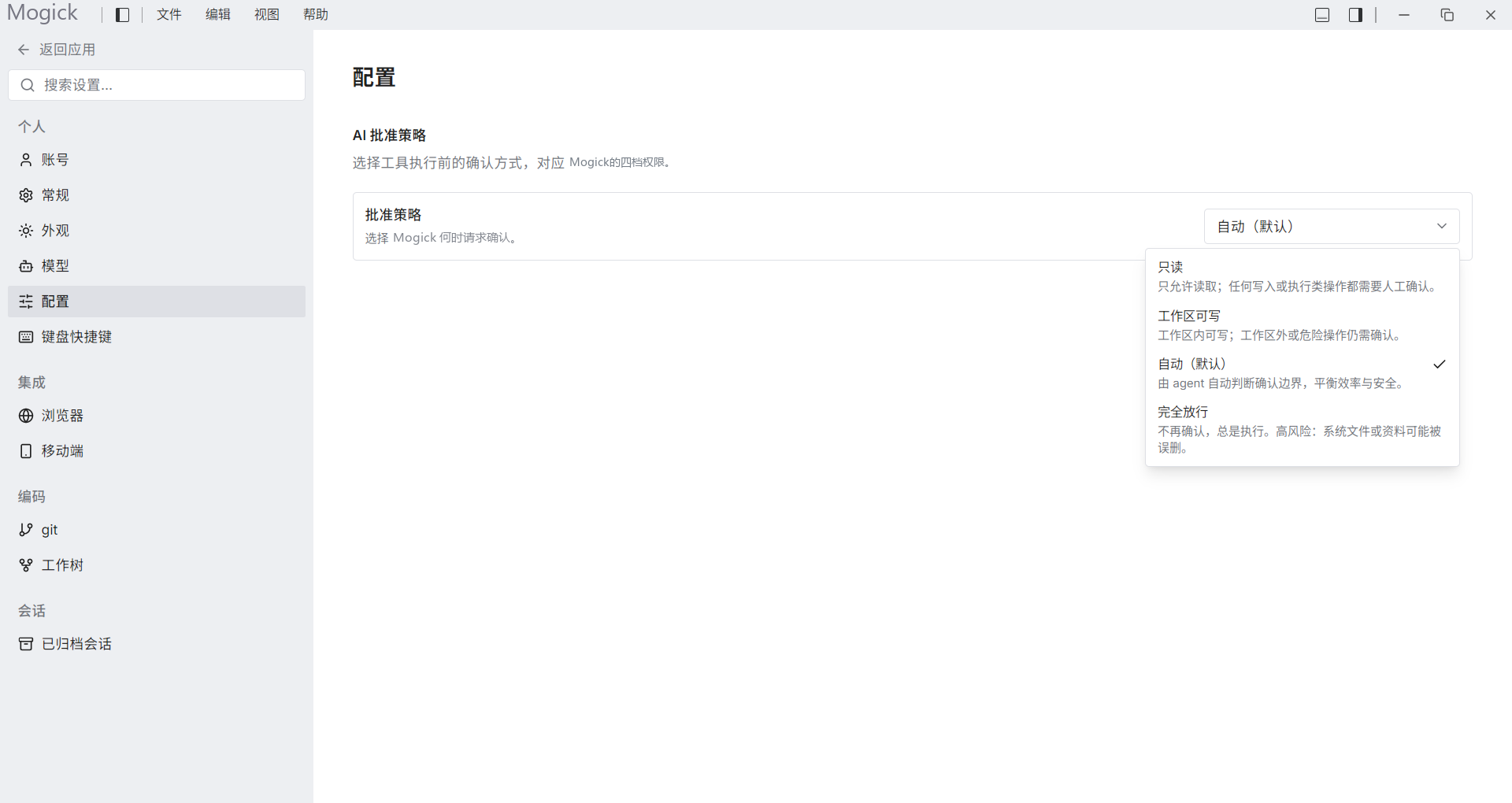
Task: Click the sun icon for 外观
Action: (26, 231)
